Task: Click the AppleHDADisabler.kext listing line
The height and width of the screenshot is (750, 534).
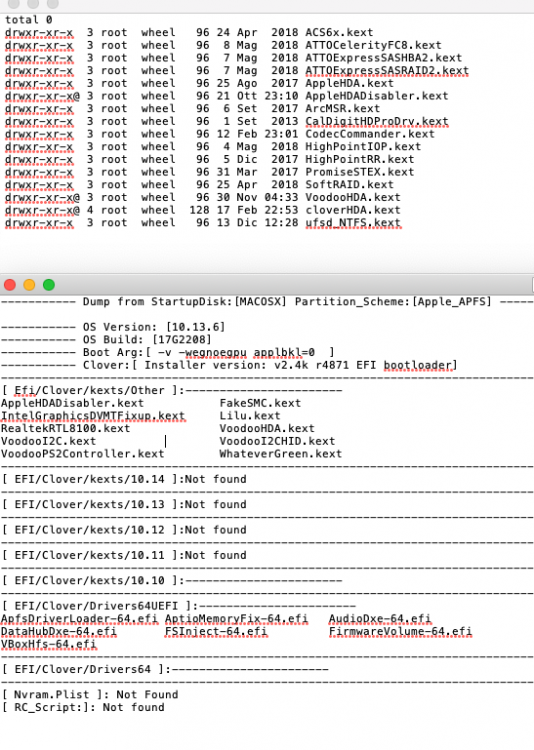Action: pyautogui.click(x=226, y=96)
